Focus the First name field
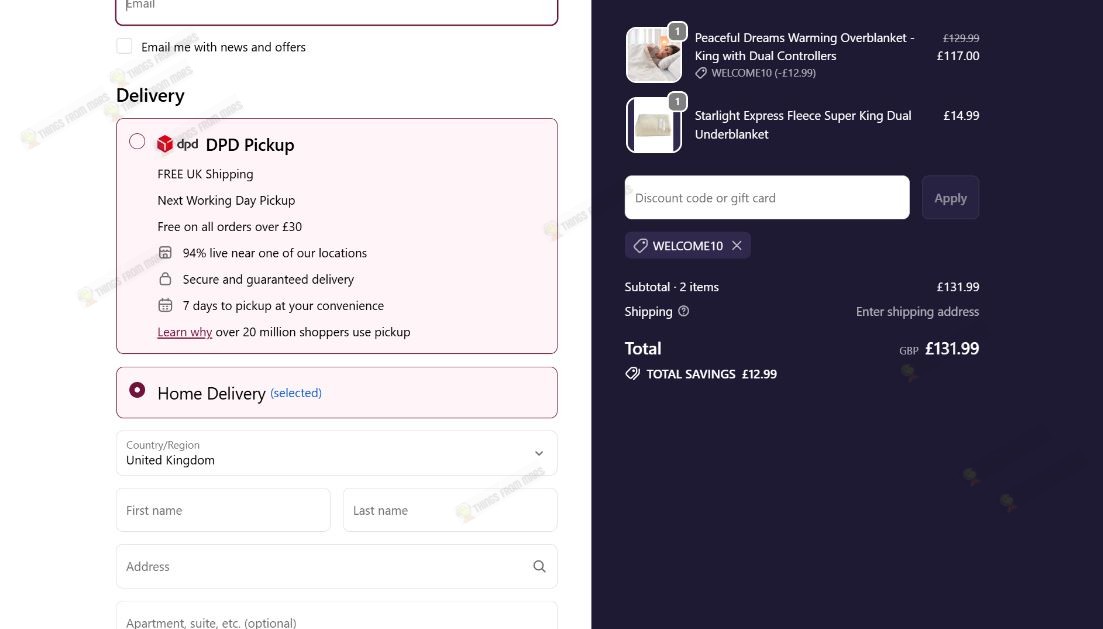Screen dimensions: 1103x629 [x=223, y=510]
